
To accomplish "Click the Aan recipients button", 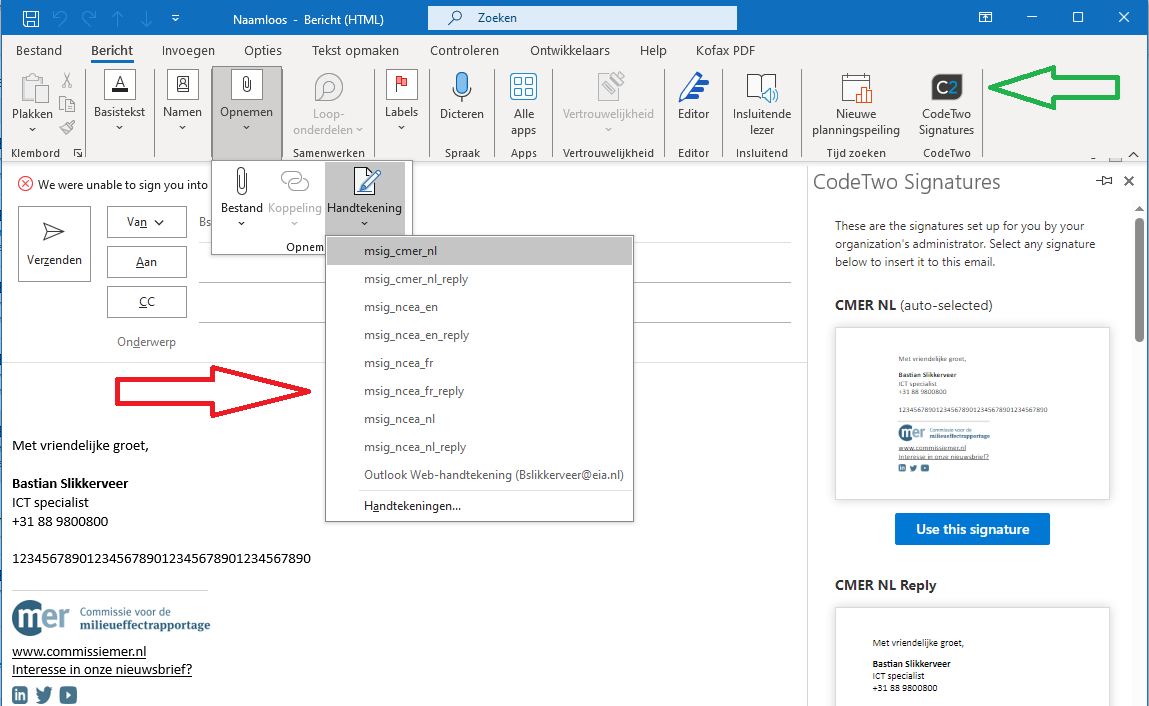I will click(x=147, y=262).
